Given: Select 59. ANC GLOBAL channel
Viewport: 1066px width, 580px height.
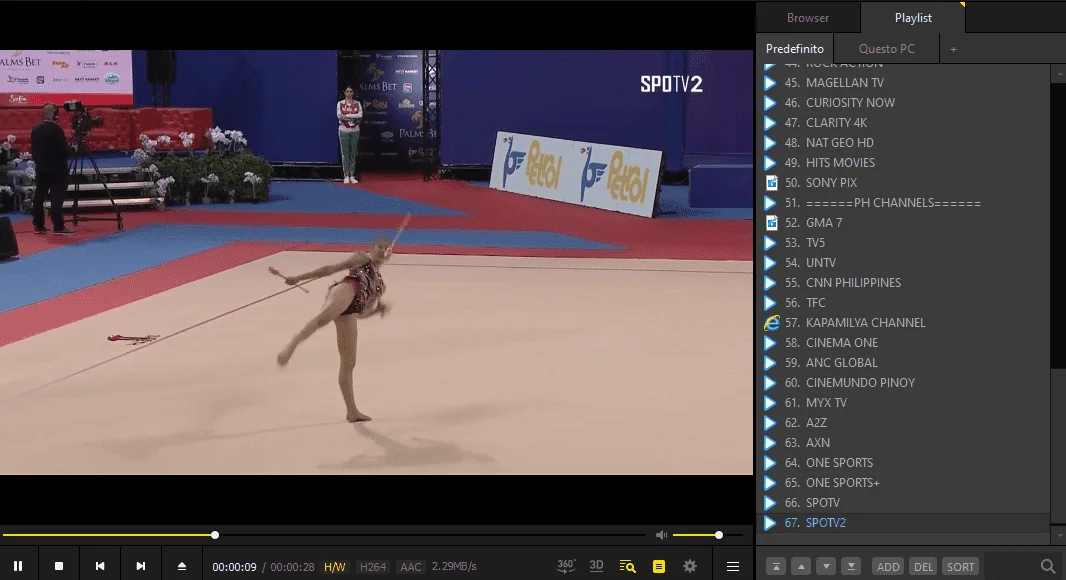Looking at the screenshot, I should (x=903, y=362).
